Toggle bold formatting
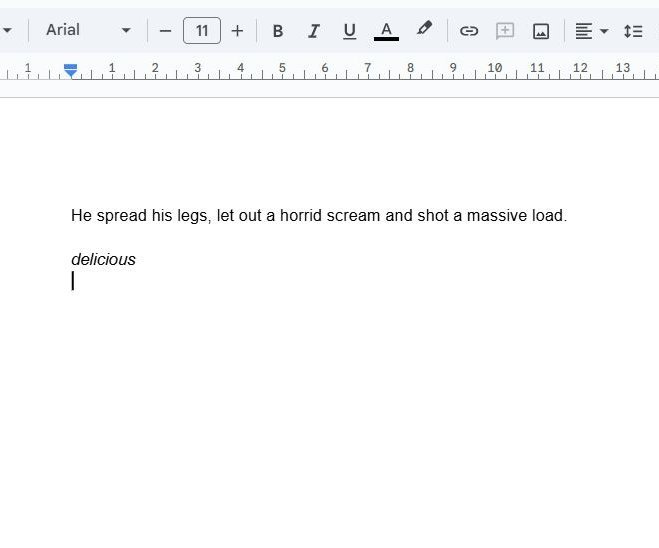 click(x=277, y=31)
